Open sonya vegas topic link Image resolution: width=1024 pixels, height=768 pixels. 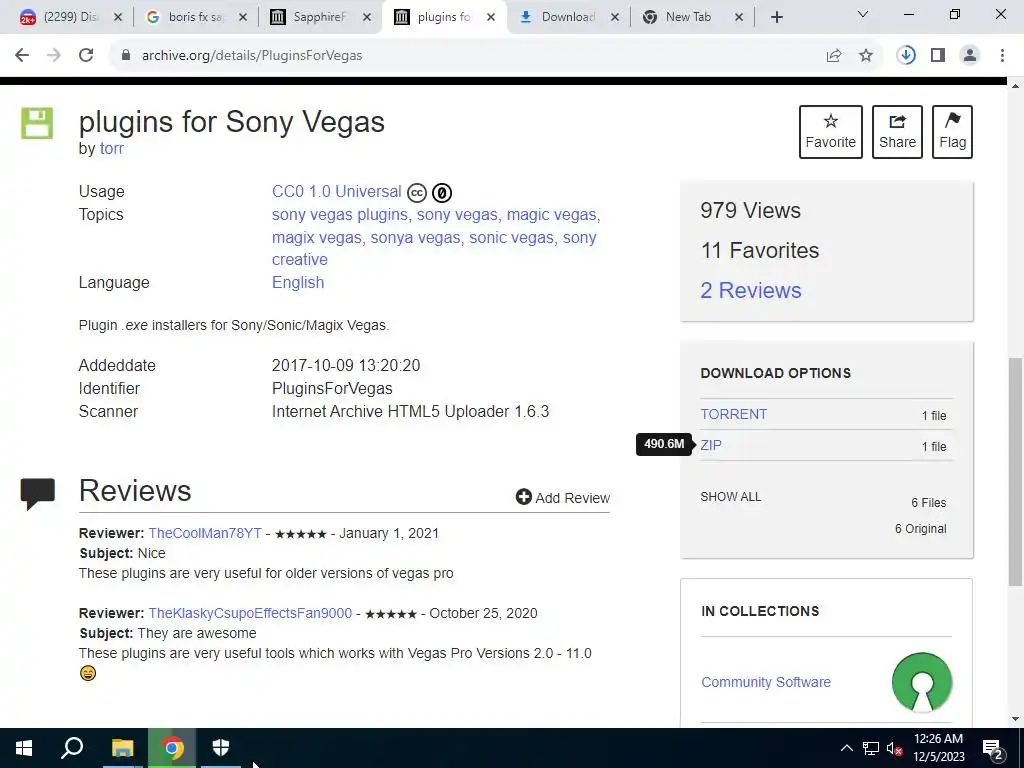point(415,237)
